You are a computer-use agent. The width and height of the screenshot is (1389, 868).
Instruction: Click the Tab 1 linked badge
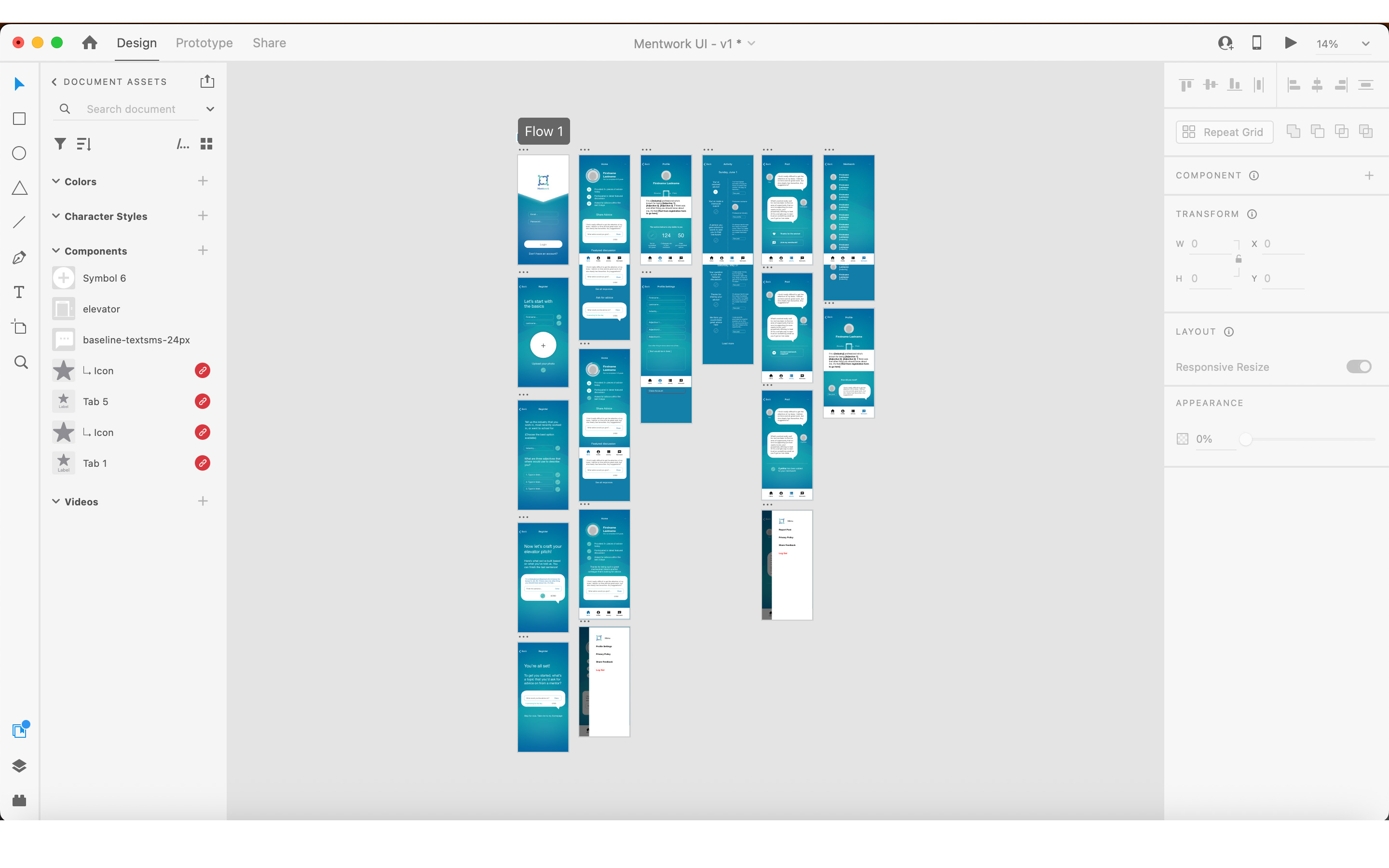click(202, 463)
